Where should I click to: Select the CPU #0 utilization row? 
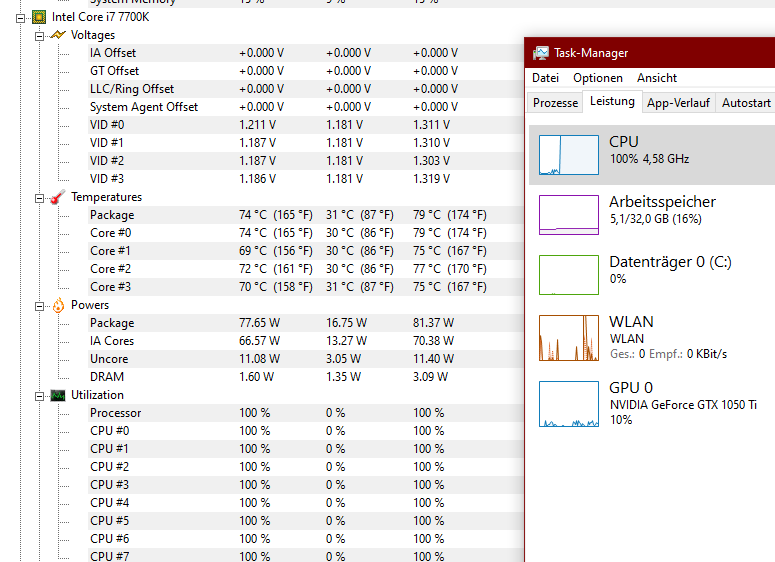[305, 431]
